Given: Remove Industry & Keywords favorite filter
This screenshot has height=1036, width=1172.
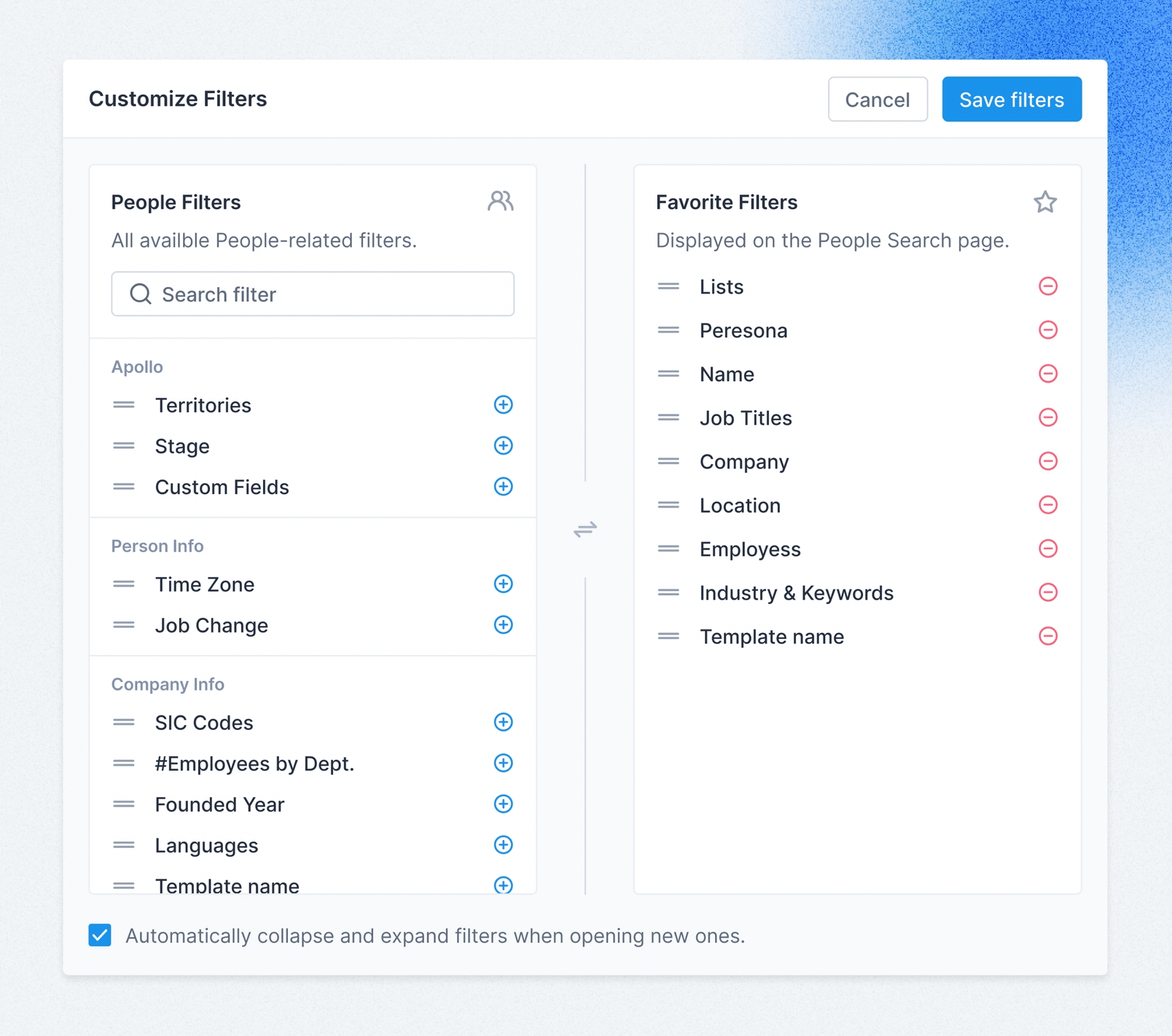Looking at the screenshot, I should tap(1047, 592).
